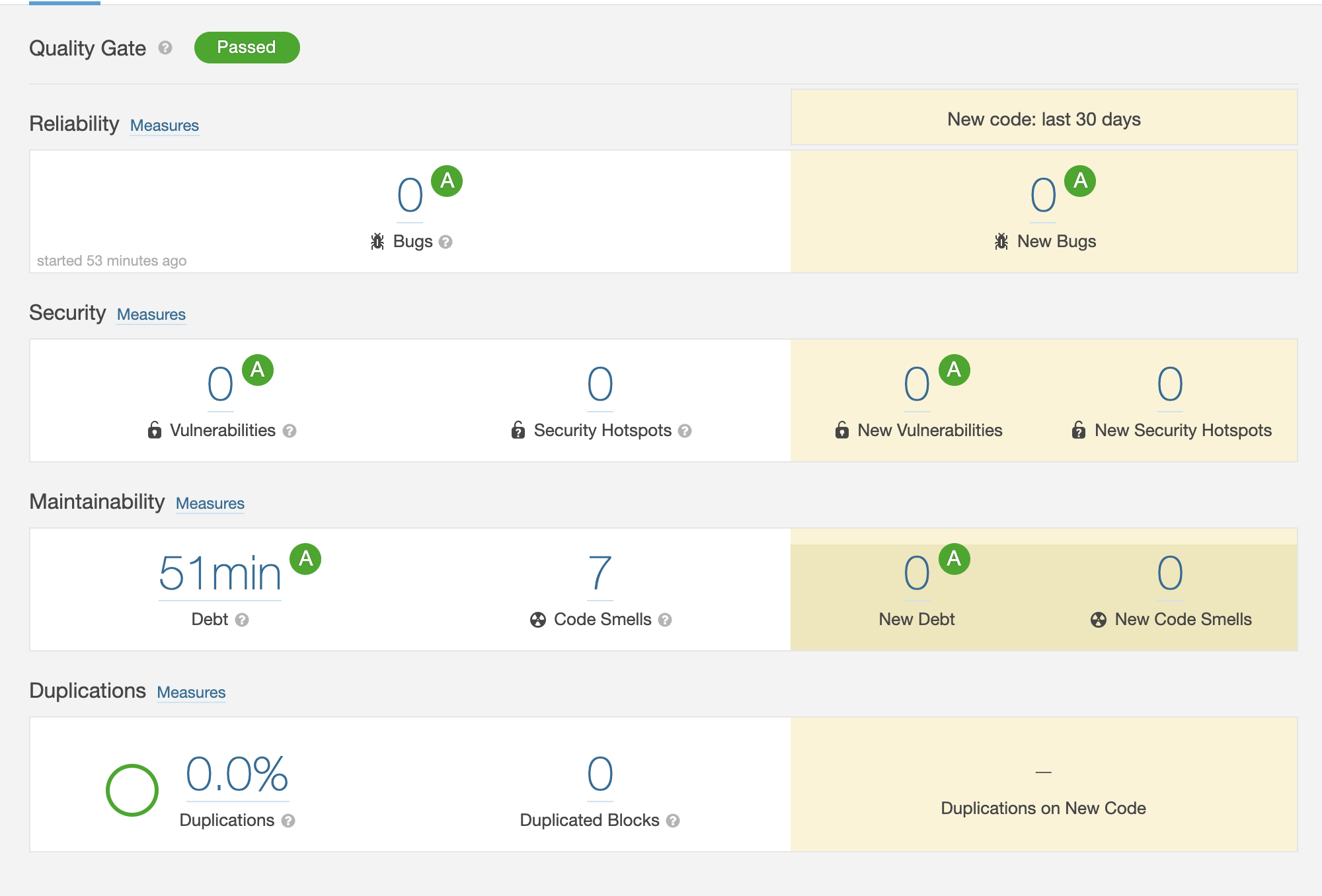Click help icon next to Quality Gate
1322x896 pixels.
tap(165, 48)
